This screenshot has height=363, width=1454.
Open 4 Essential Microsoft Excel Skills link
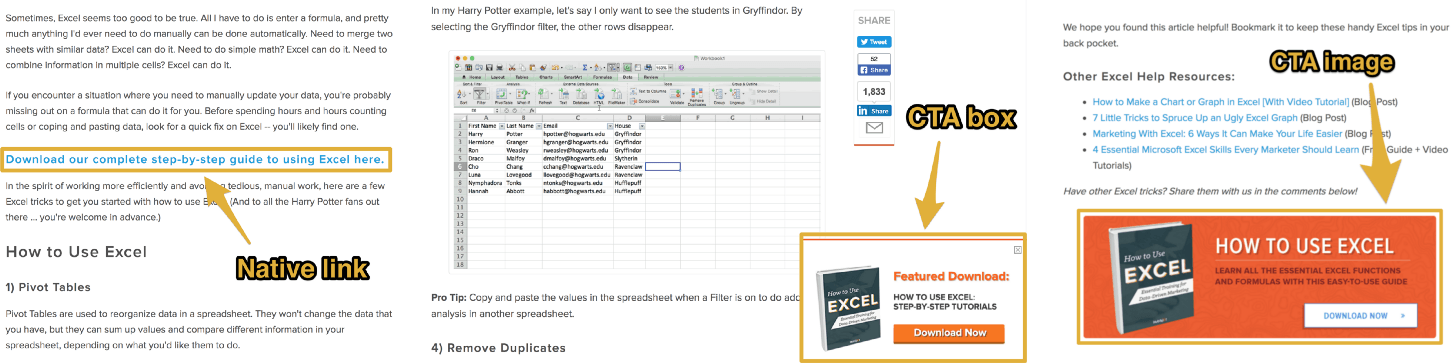(1225, 149)
